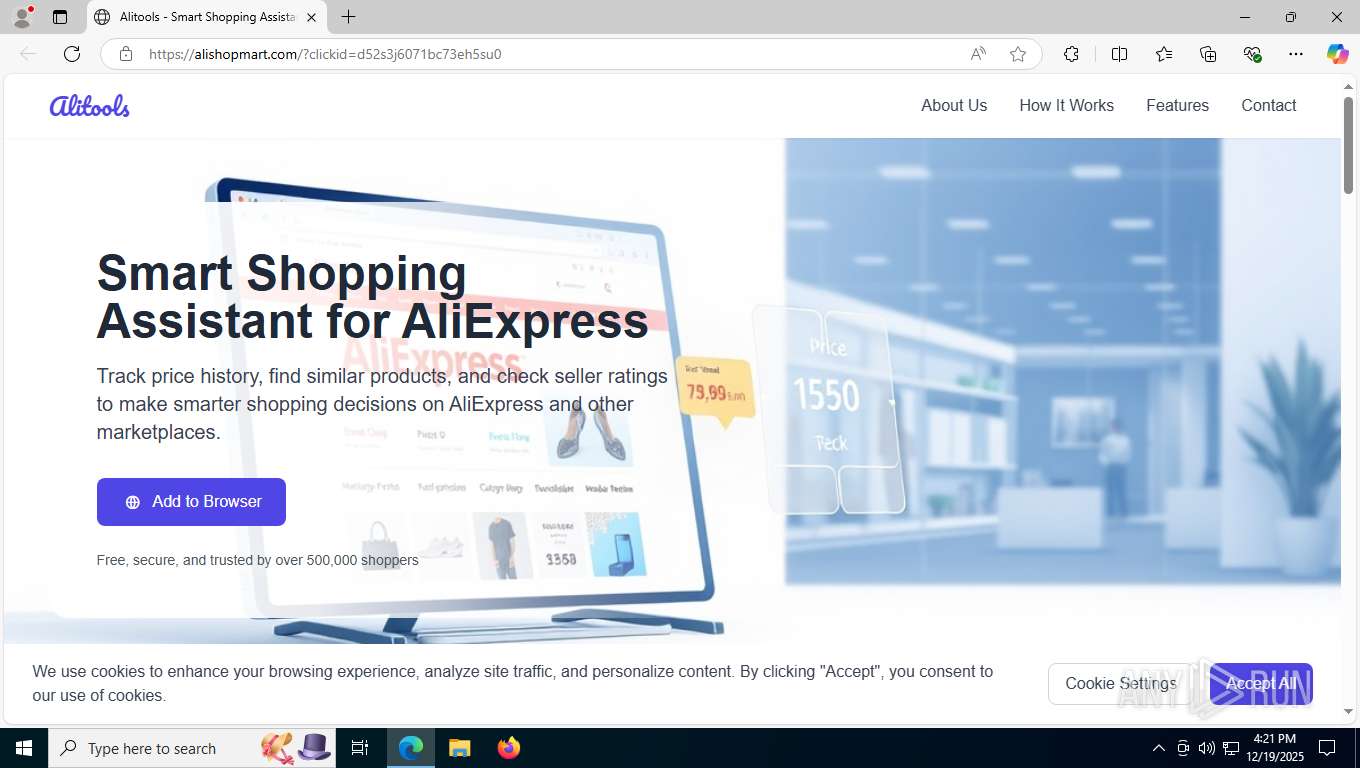The width and height of the screenshot is (1360, 768).
Task: Click the Alitools logo
Action: (90, 105)
